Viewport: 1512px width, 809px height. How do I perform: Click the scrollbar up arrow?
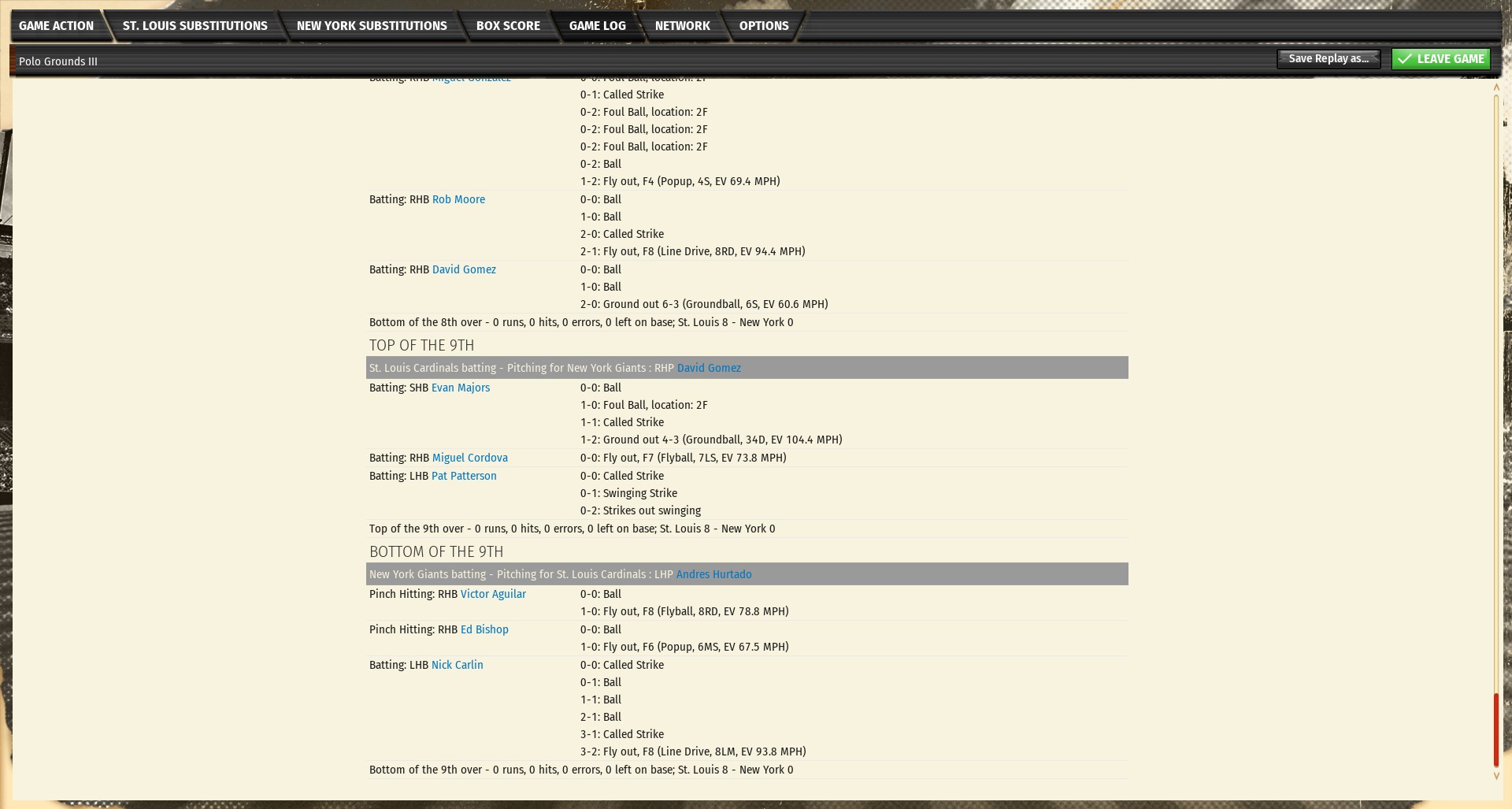coord(1496,87)
